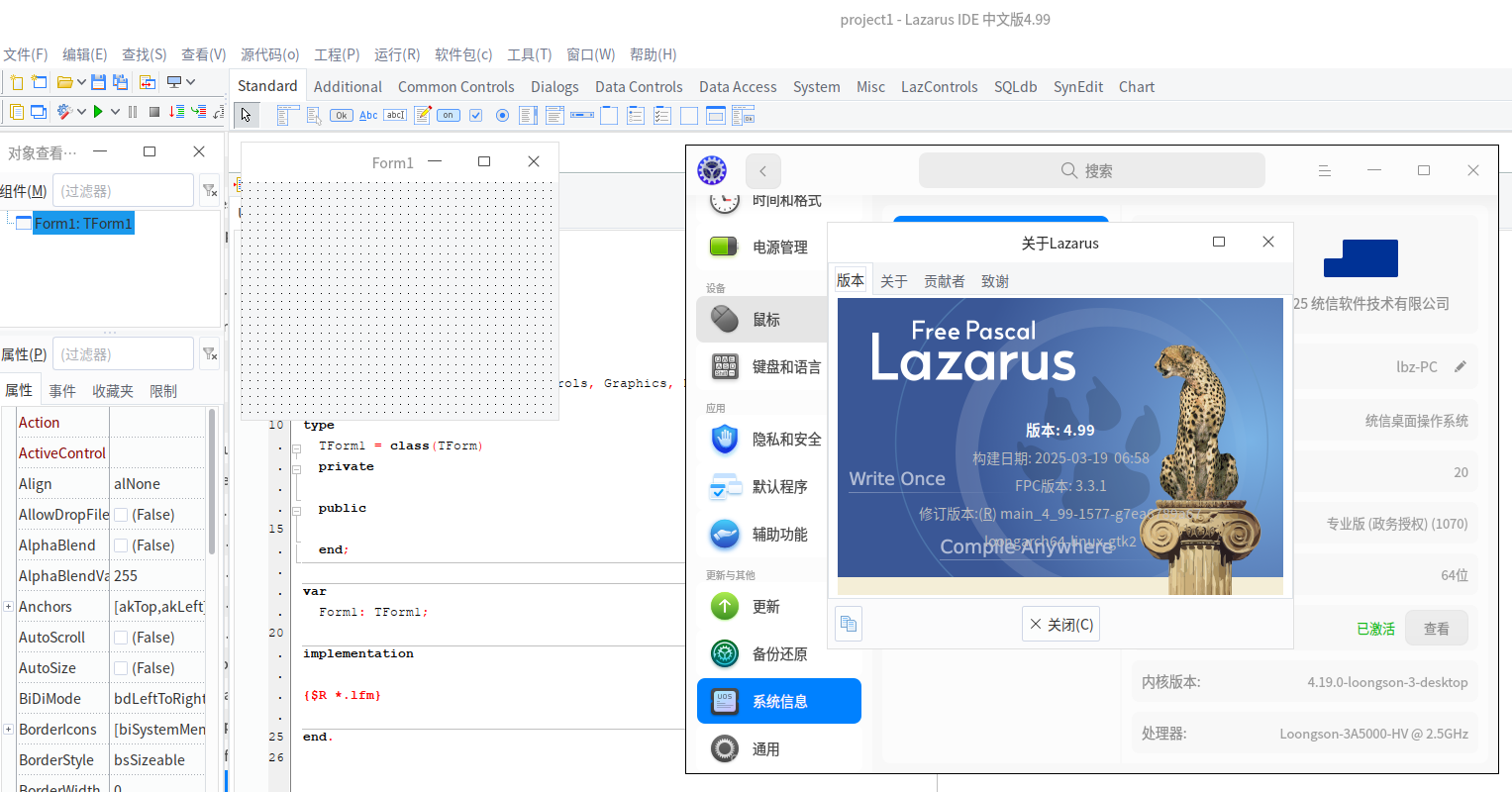Click the Save All icon
Screen dimensions: 1512x792
(x=120, y=82)
